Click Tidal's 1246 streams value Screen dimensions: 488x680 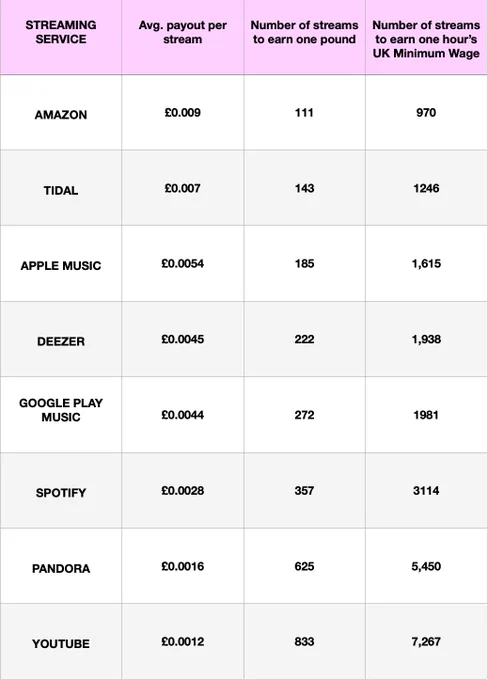pos(426,188)
